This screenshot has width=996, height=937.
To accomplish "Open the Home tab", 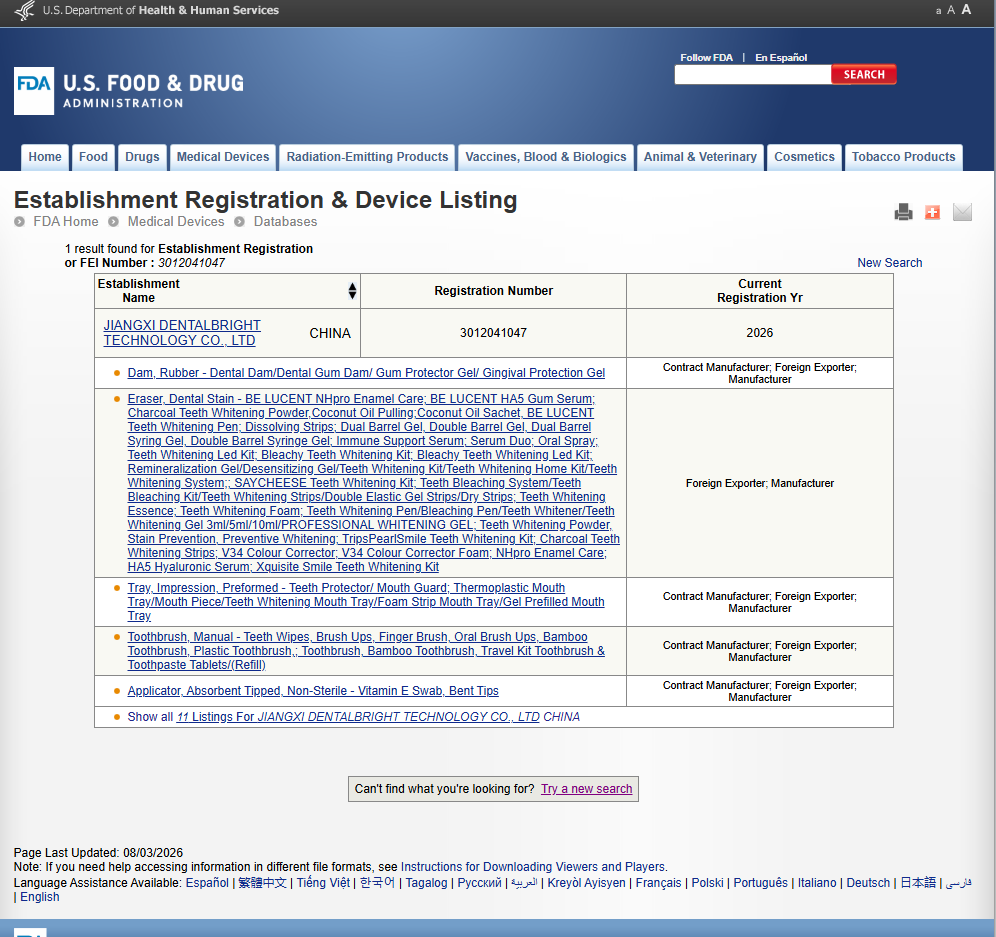I will pyautogui.click(x=45, y=157).
